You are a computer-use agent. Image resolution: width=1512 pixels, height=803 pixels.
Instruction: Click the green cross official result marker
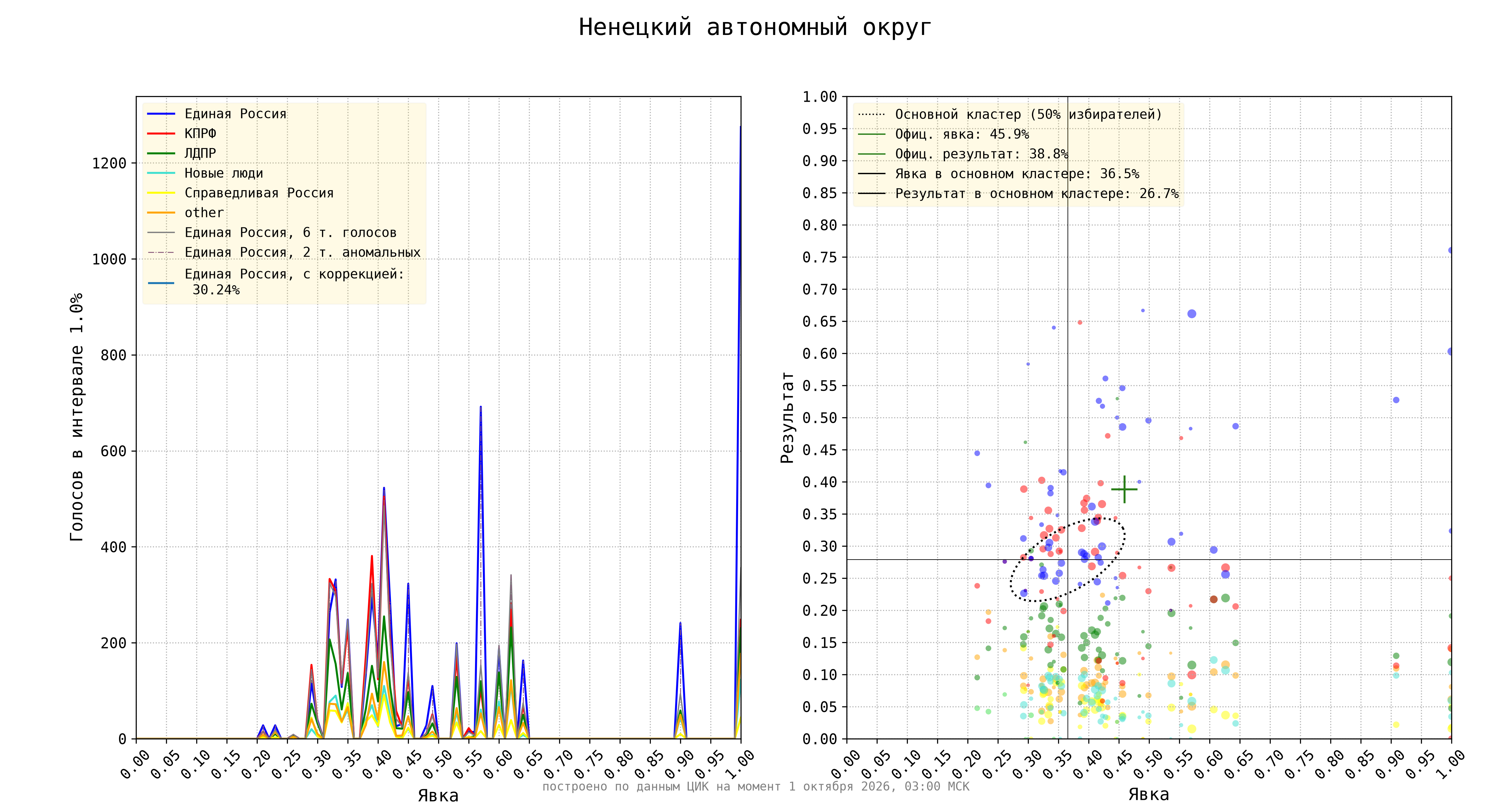[x=1124, y=489]
